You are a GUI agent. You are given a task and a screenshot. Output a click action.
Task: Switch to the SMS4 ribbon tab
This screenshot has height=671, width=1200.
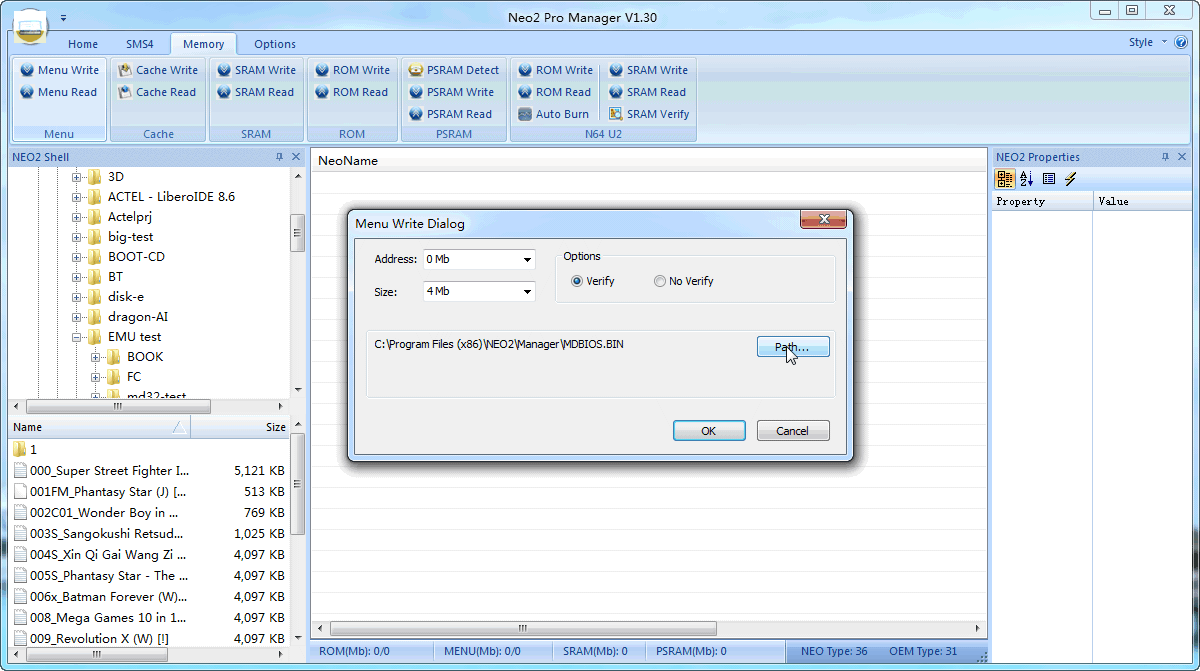[139, 44]
